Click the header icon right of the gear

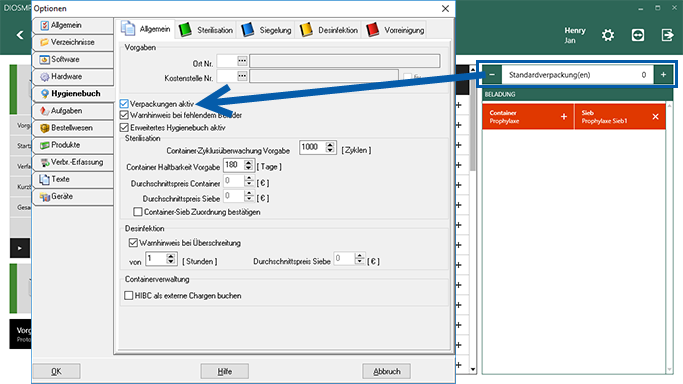tap(638, 35)
